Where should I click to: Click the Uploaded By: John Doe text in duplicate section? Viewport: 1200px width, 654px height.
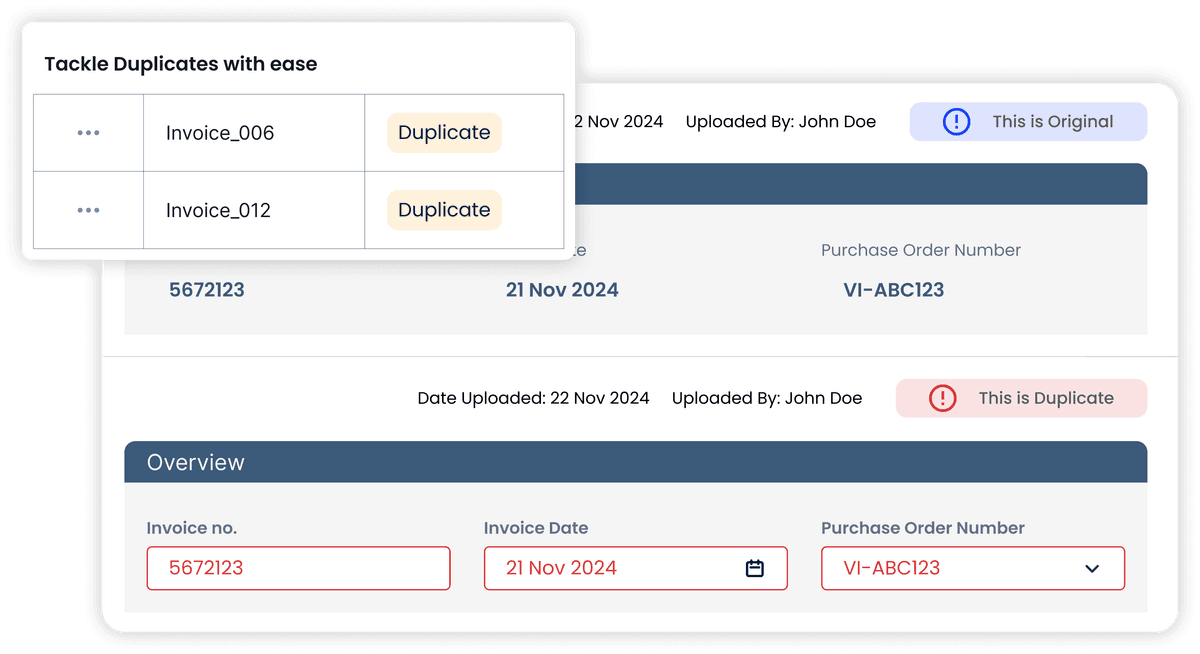coord(766,398)
